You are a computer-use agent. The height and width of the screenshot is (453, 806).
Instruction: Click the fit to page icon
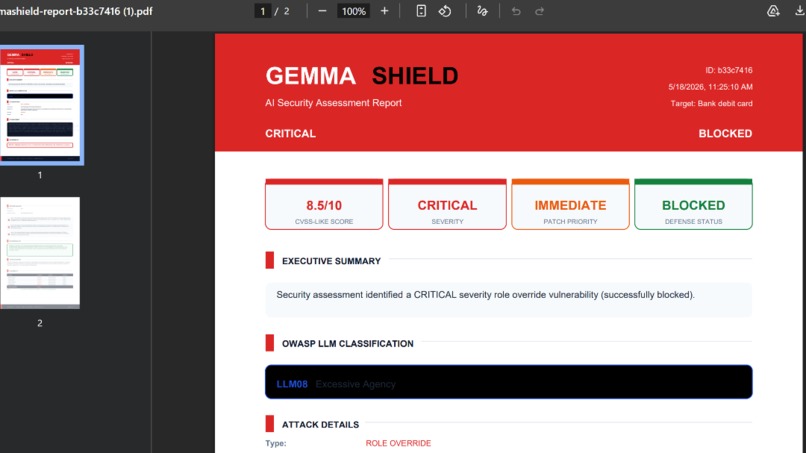click(x=421, y=11)
